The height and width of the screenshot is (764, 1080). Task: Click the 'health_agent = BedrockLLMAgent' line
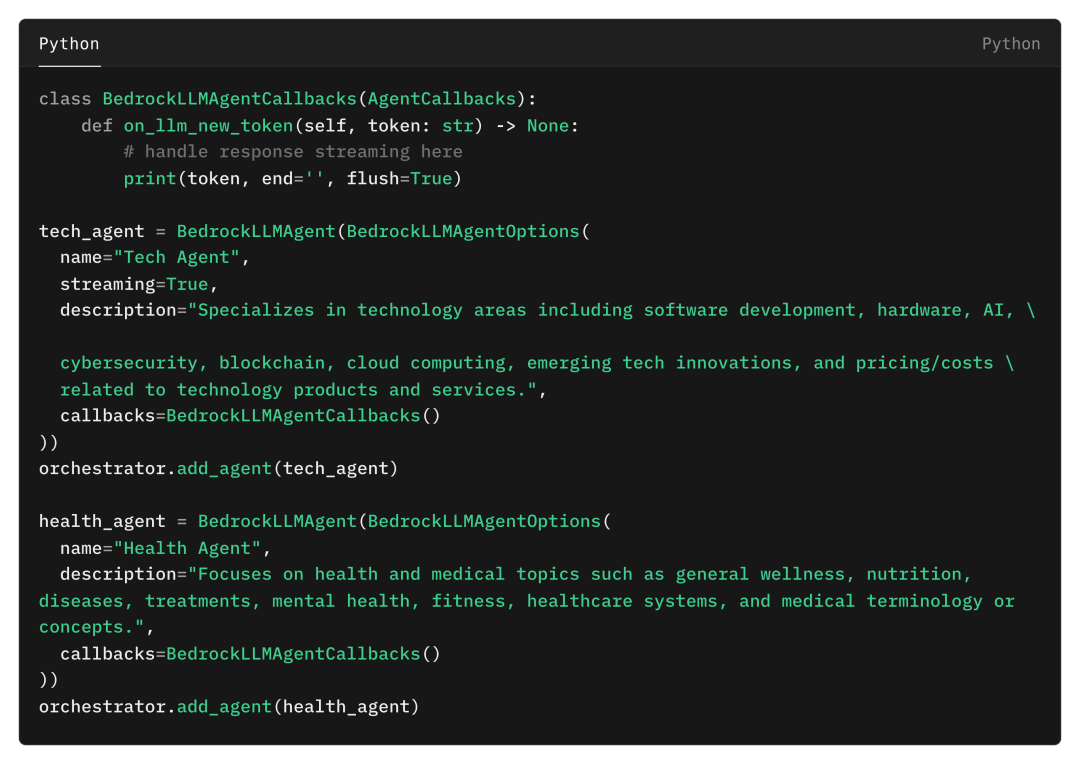click(324, 522)
